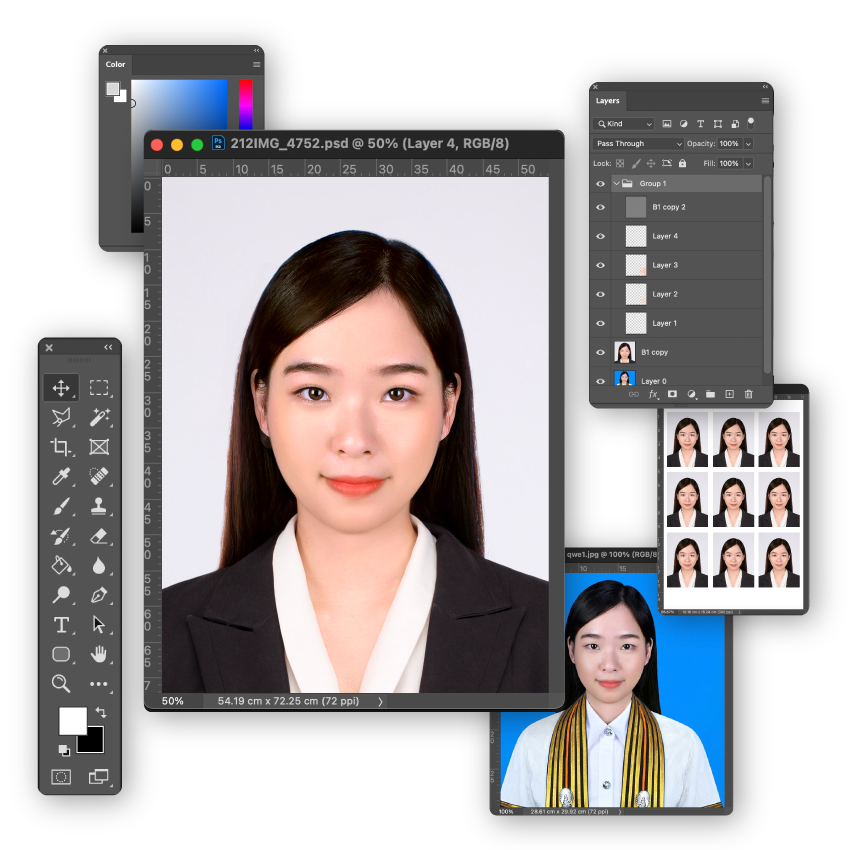Select the Rectangular Marquee tool
This screenshot has width=850, height=850.
(x=99, y=388)
